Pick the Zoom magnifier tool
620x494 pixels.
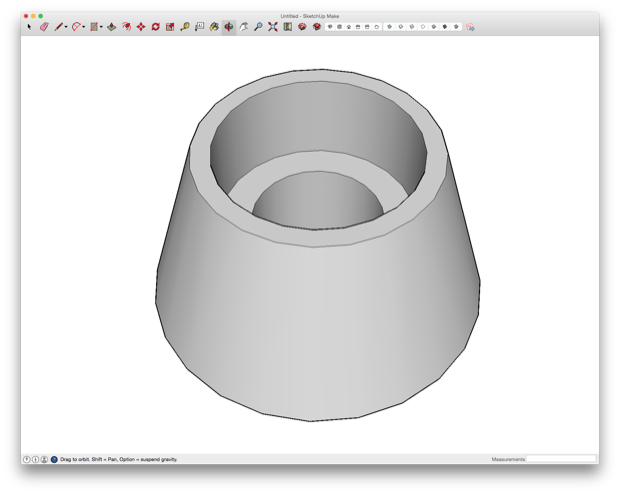258,27
